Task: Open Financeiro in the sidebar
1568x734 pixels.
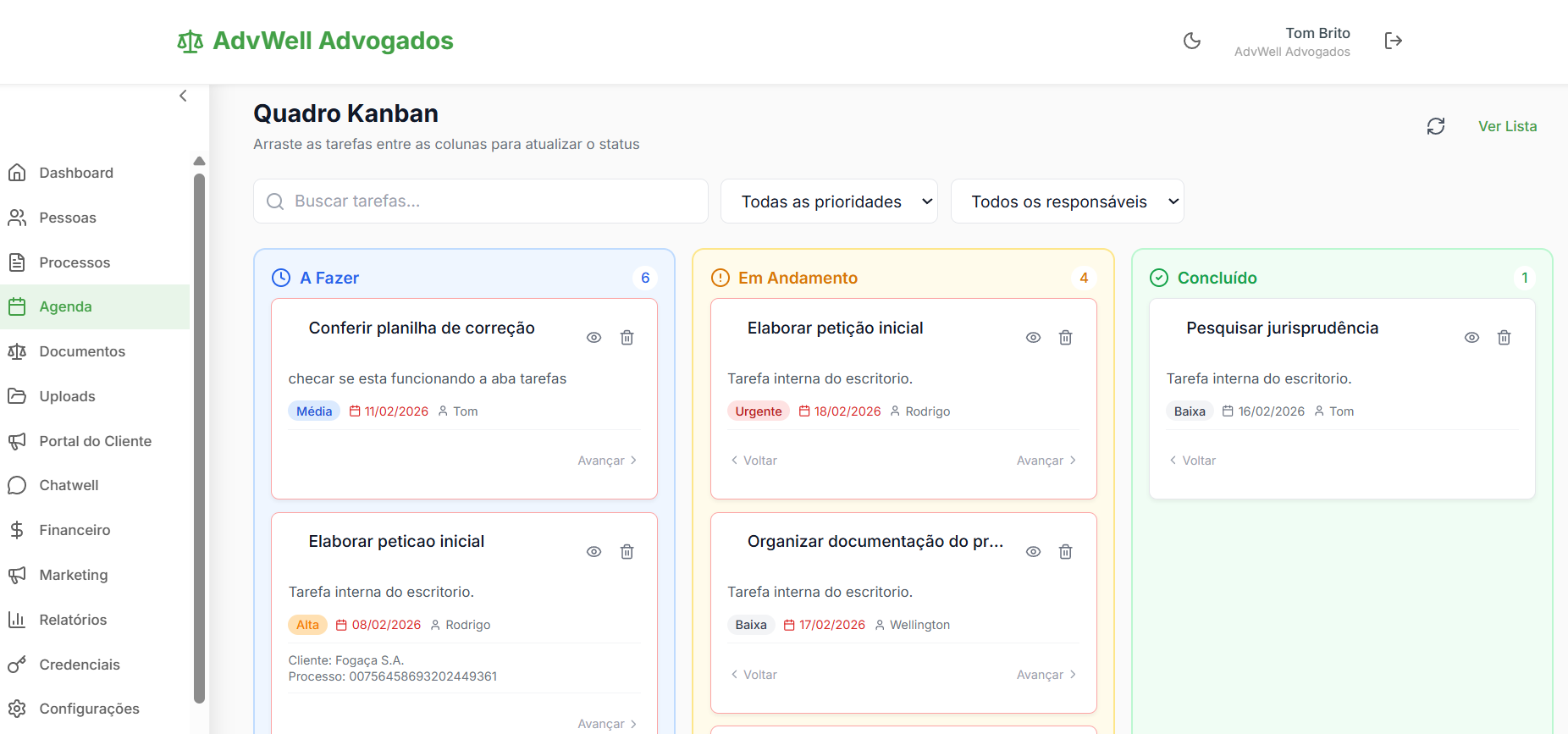Action: tap(95, 530)
